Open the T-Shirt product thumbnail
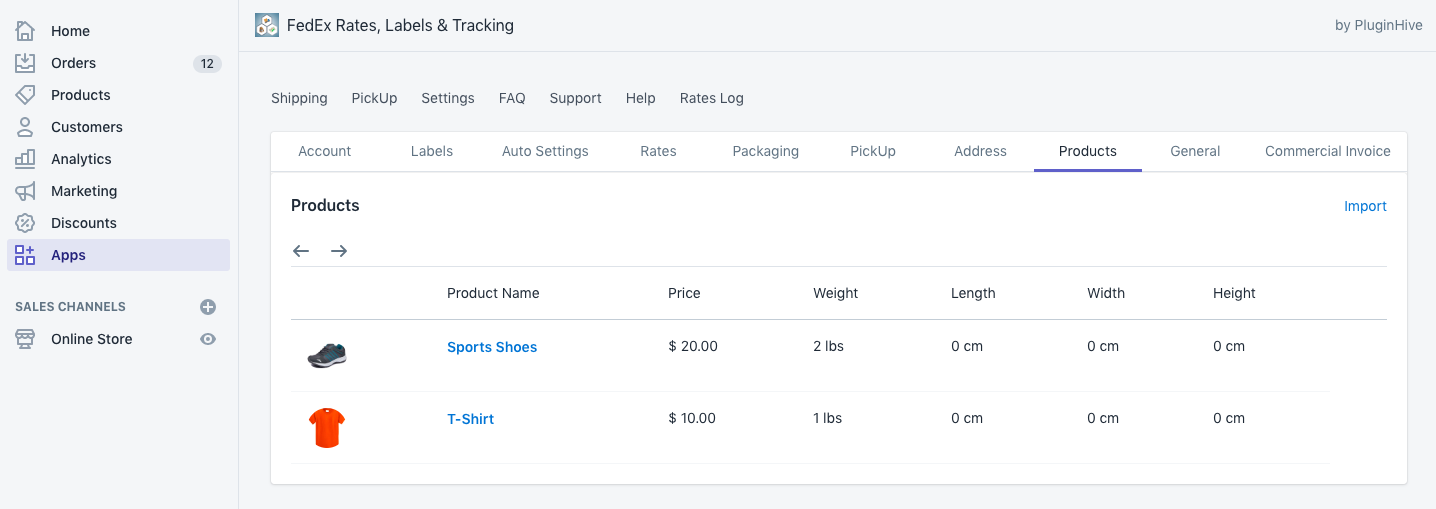Viewport: 1436px width, 509px height. click(x=327, y=427)
